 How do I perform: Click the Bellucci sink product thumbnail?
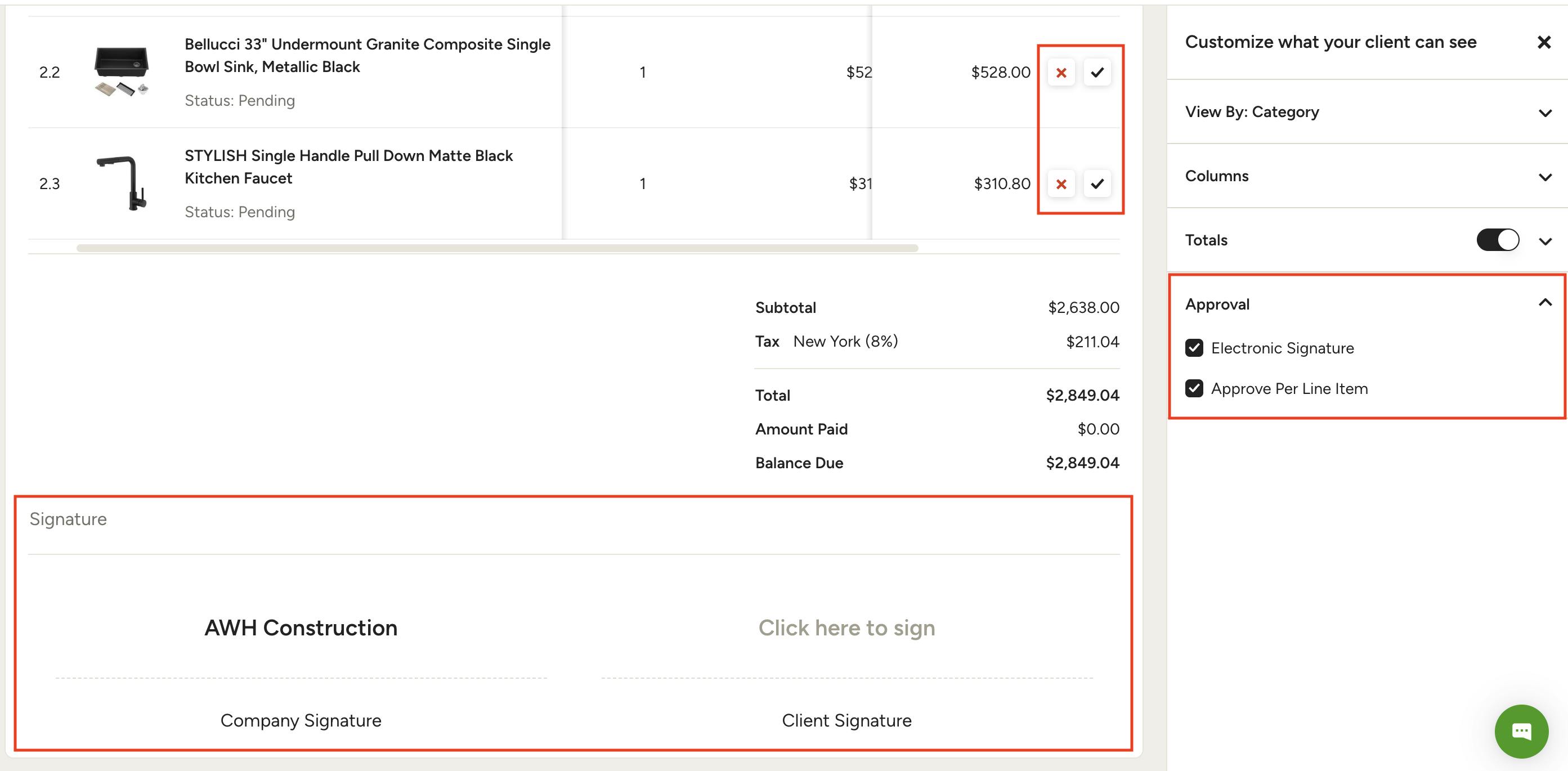pyautogui.click(x=121, y=70)
